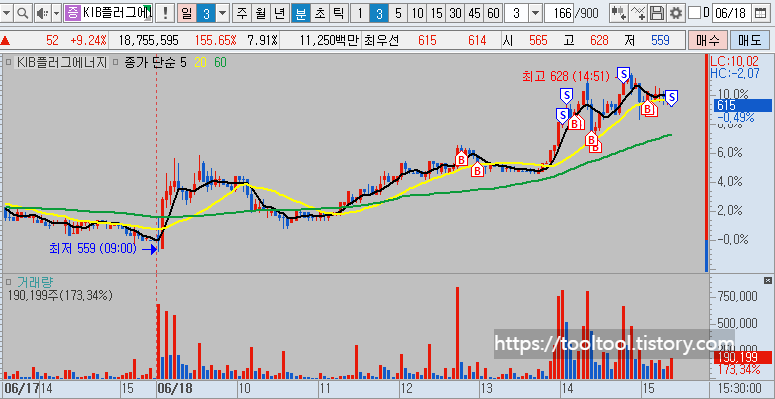
Task: Click the 565 open price value
Action: (538, 41)
